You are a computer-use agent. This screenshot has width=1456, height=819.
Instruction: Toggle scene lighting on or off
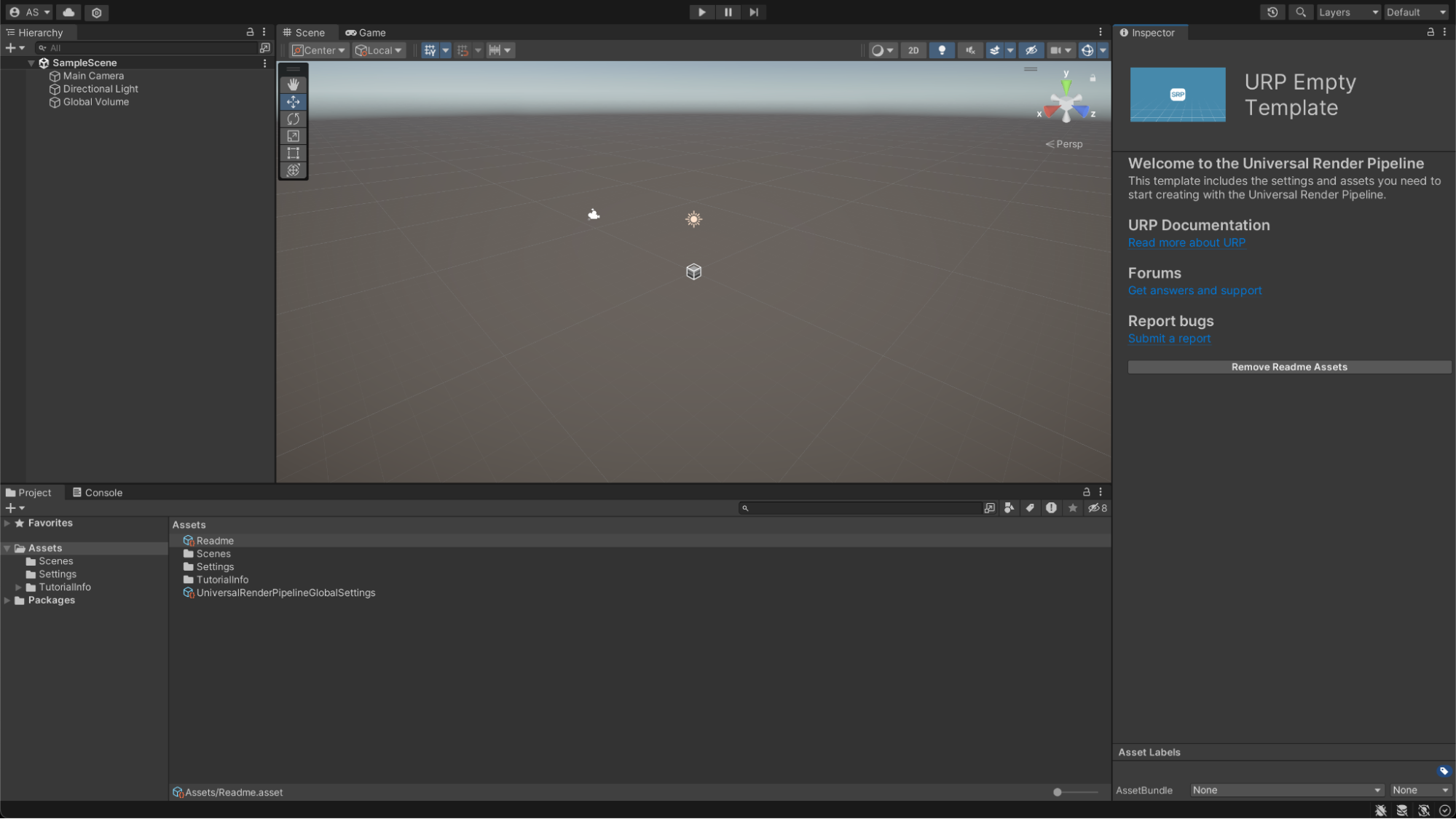(x=942, y=50)
